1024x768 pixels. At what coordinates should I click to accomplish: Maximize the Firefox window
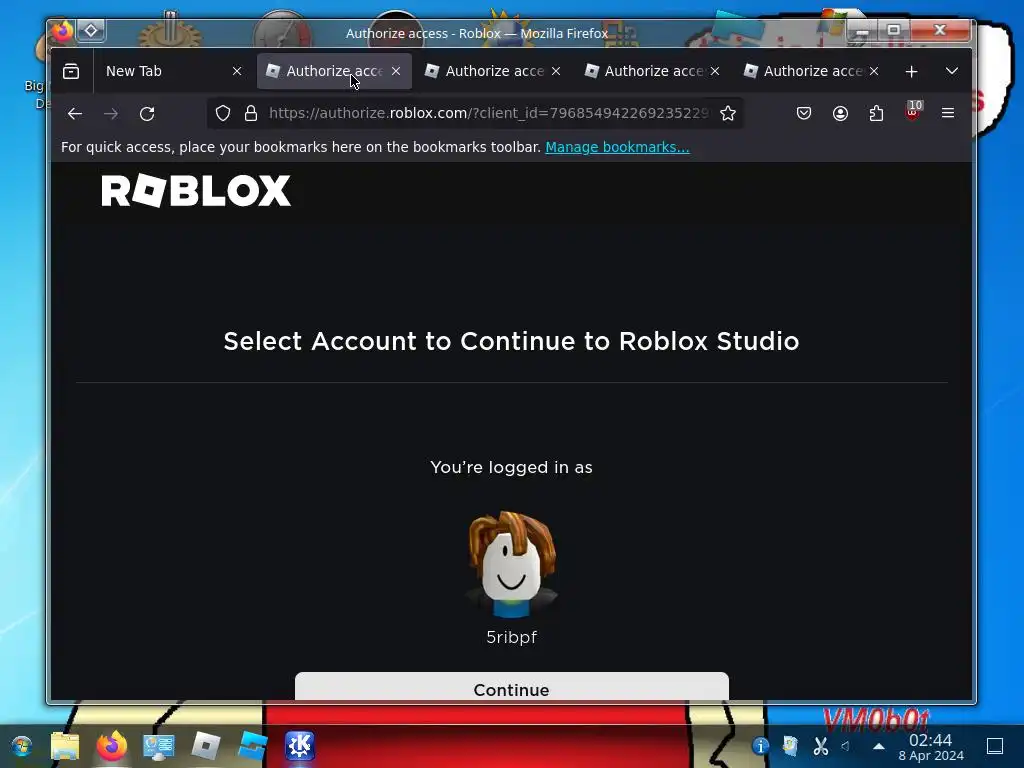(x=893, y=31)
